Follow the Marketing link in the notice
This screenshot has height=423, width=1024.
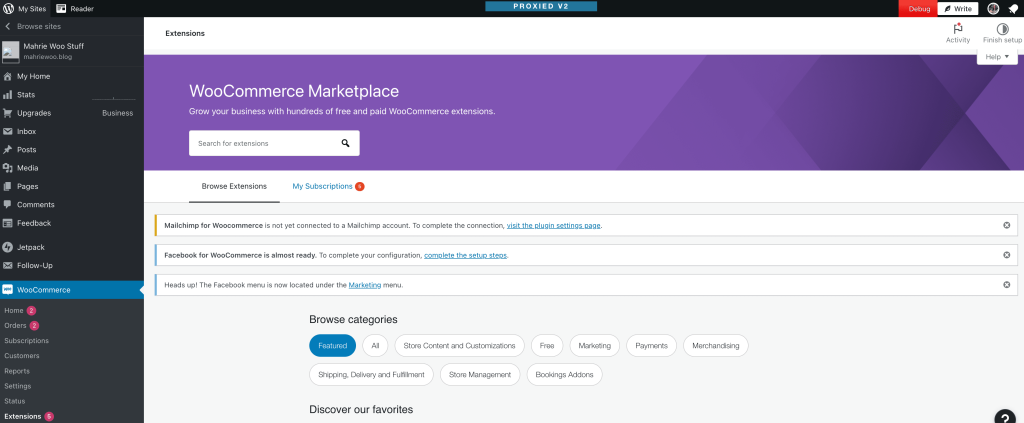(364, 285)
